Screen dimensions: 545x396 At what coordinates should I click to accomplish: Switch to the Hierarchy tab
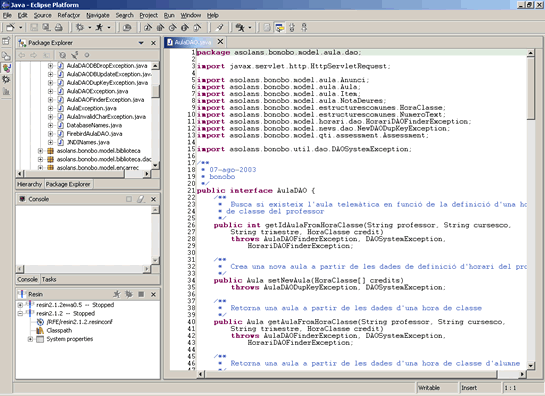[x=30, y=184]
